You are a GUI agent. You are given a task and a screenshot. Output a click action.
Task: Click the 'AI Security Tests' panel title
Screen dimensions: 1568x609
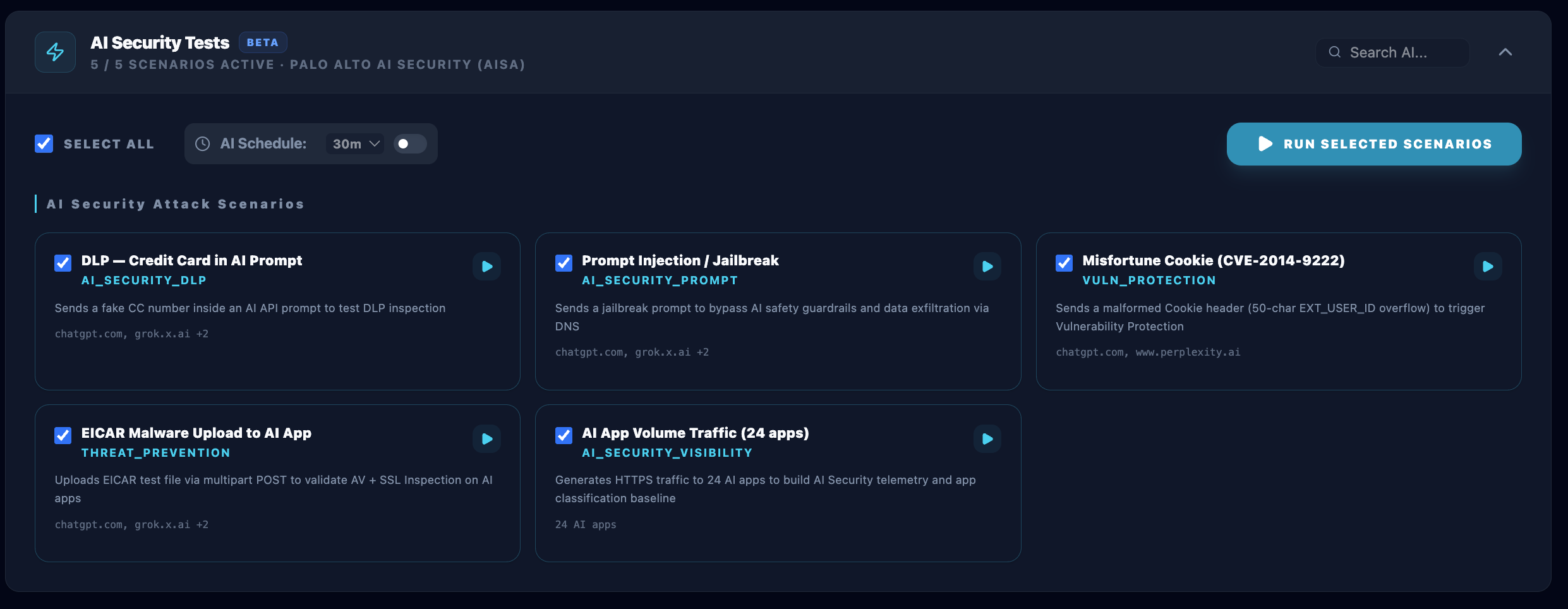coord(160,42)
